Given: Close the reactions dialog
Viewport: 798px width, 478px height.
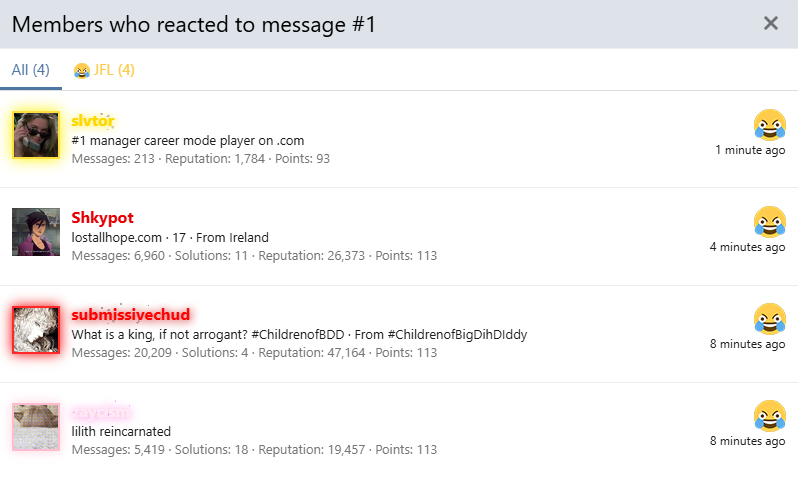Looking at the screenshot, I should (771, 23).
